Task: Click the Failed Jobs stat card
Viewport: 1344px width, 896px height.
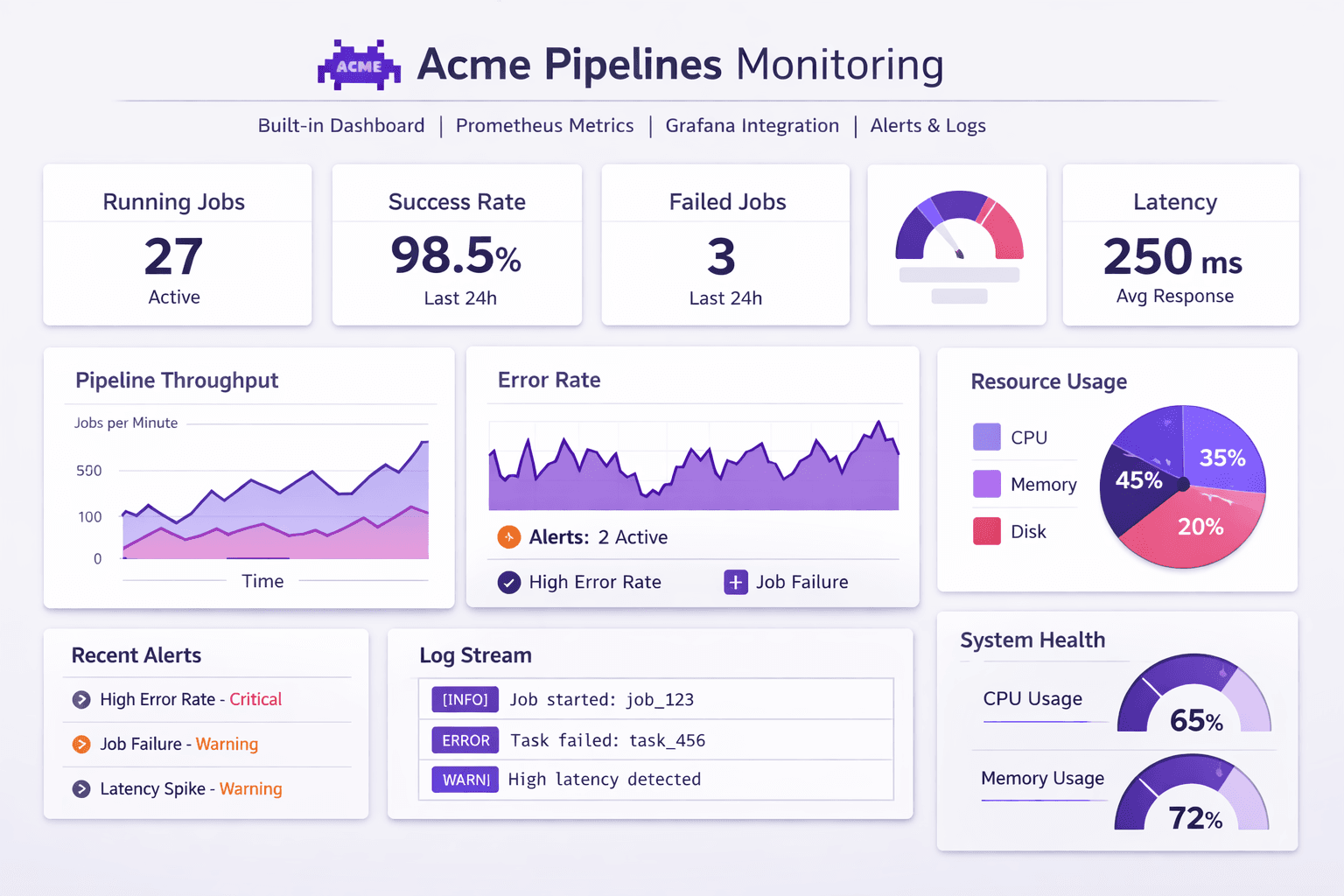Action: [x=725, y=245]
